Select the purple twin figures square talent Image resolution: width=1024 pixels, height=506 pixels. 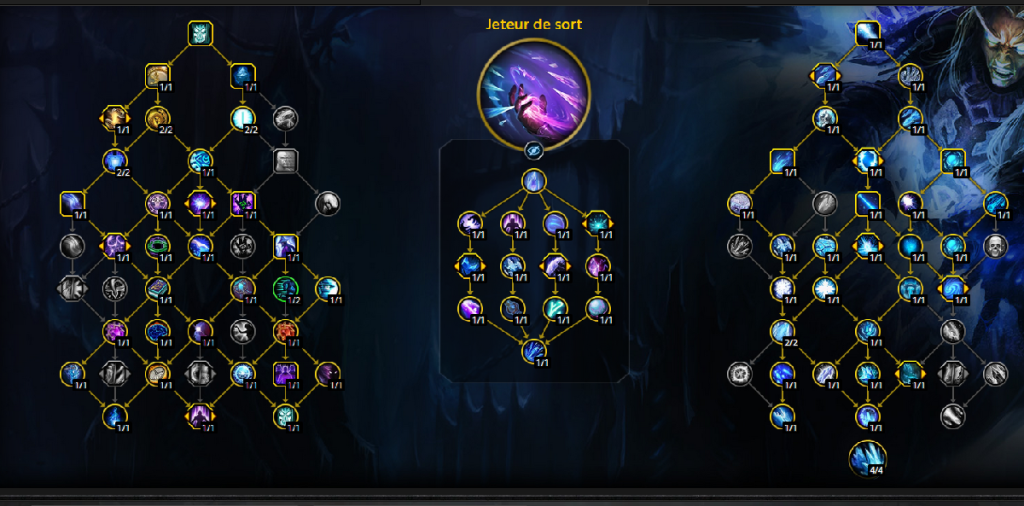pyautogui.click(x=285, y=373)
